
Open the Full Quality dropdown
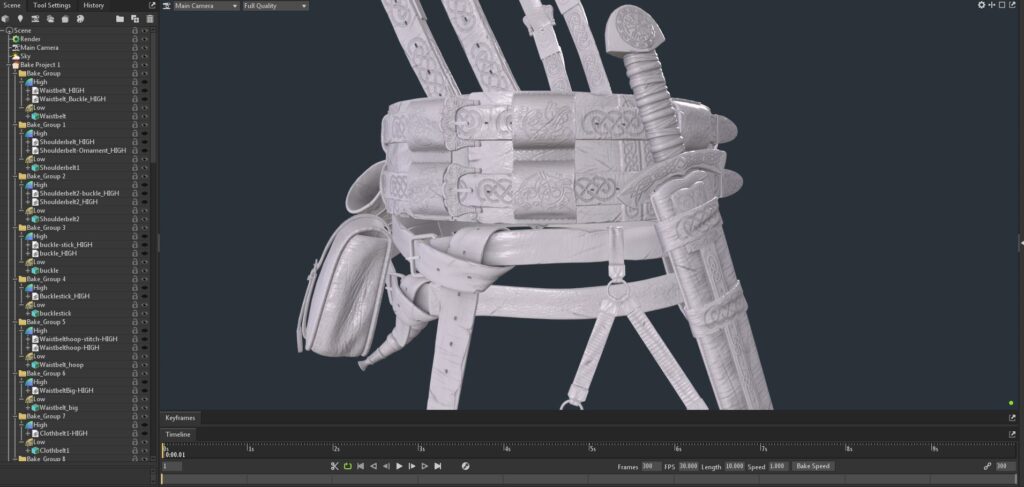tap(276, 5)
